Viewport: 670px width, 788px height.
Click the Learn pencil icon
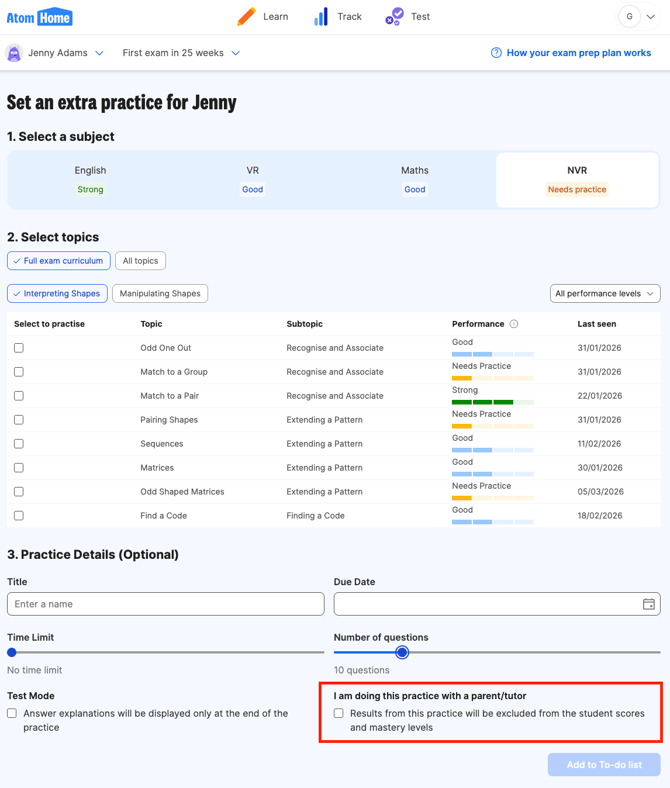tap(246, 17)
